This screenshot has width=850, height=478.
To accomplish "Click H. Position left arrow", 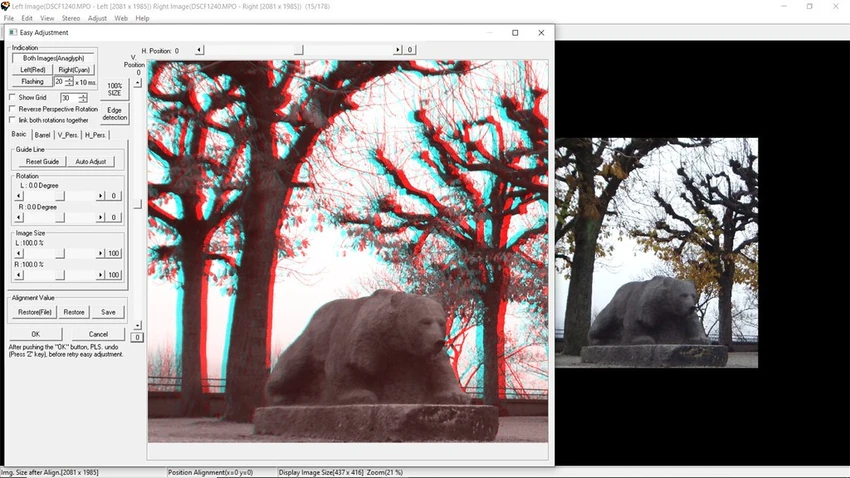I will (x=199, y=50).
